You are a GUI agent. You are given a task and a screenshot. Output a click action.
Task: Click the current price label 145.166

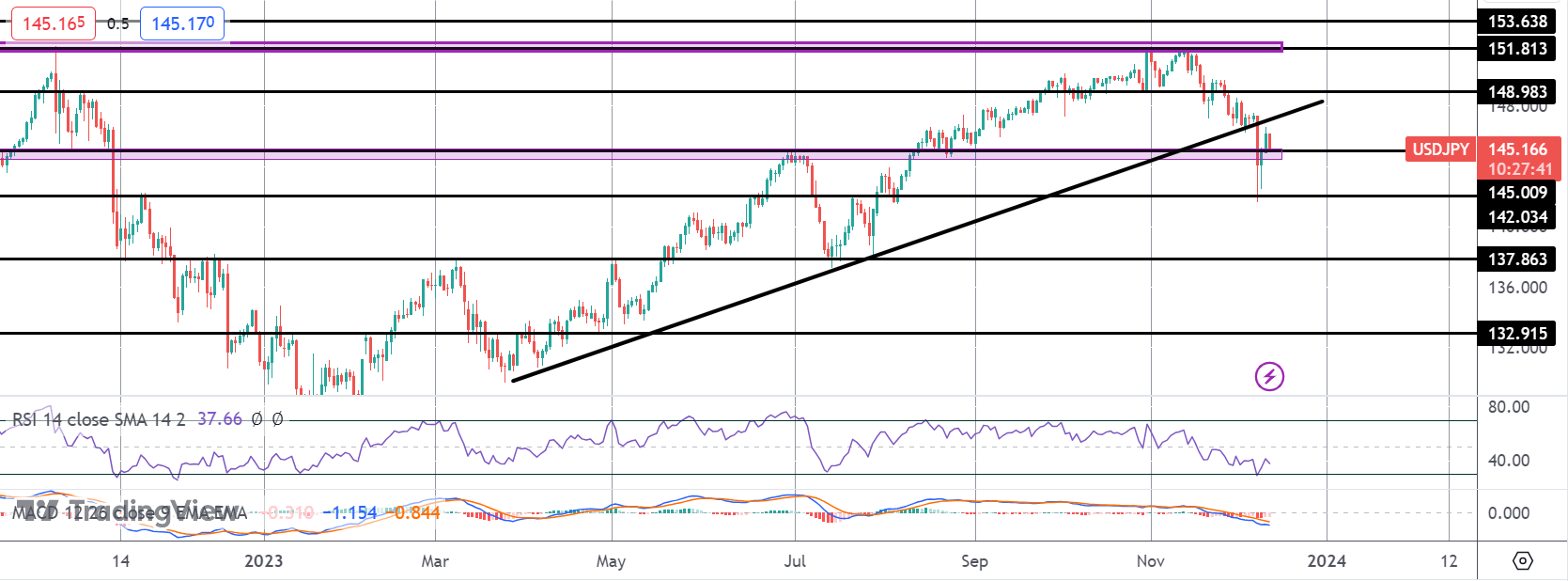click(1518, 149)
